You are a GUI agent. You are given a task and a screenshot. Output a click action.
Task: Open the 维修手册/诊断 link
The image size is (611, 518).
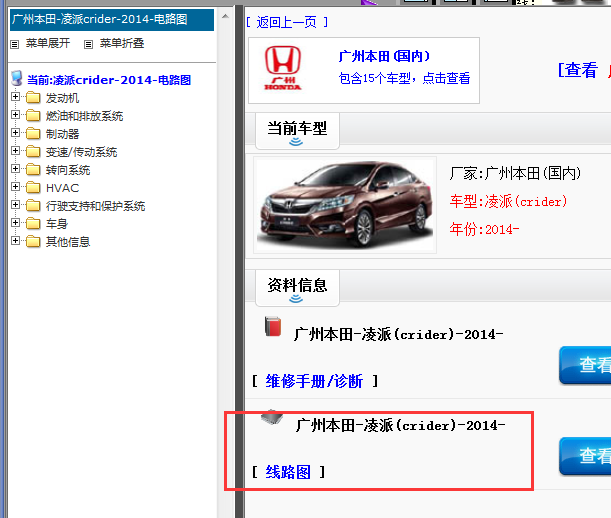[314, 381]
